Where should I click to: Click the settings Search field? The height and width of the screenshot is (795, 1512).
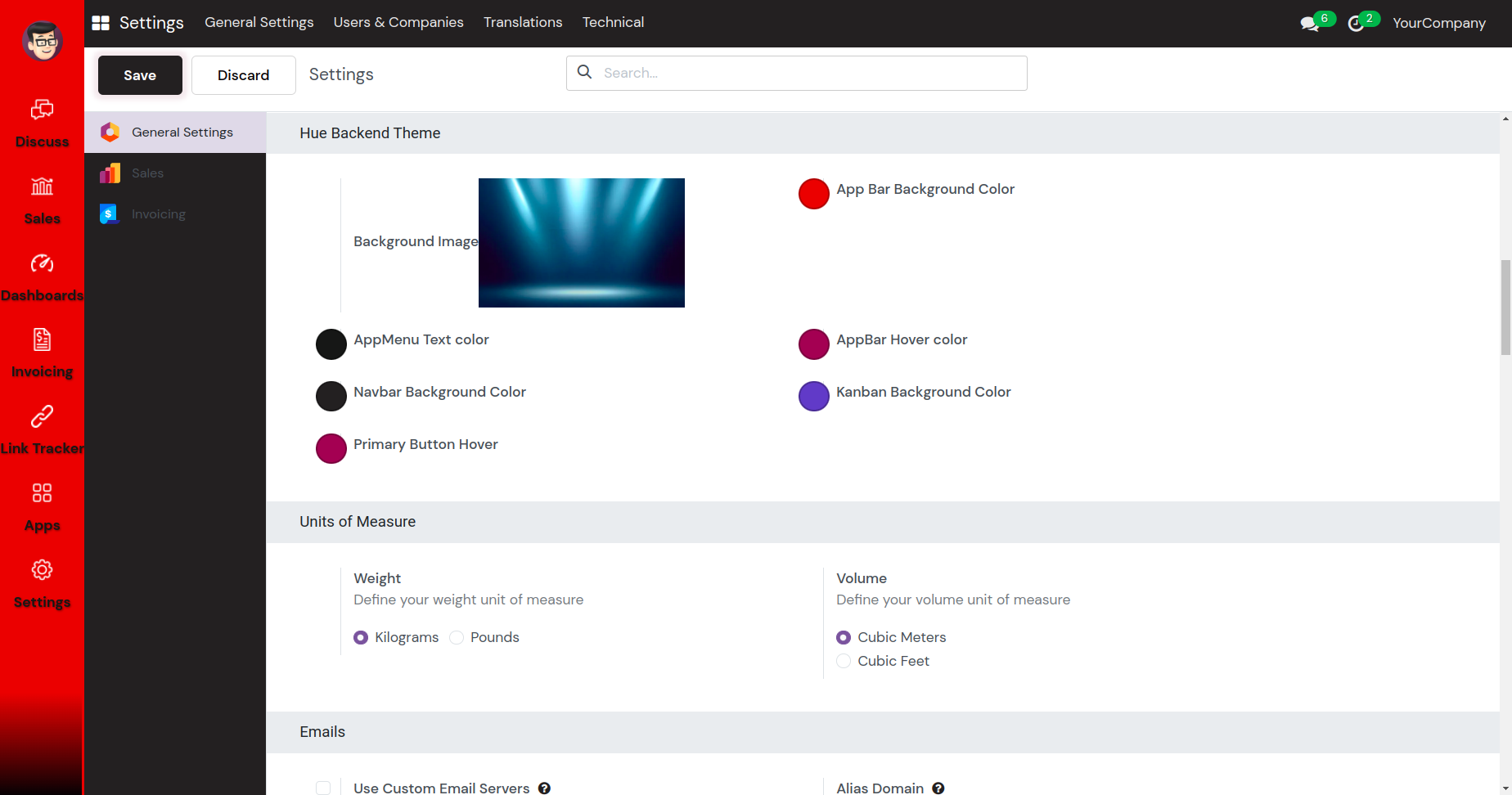point(810,73)
